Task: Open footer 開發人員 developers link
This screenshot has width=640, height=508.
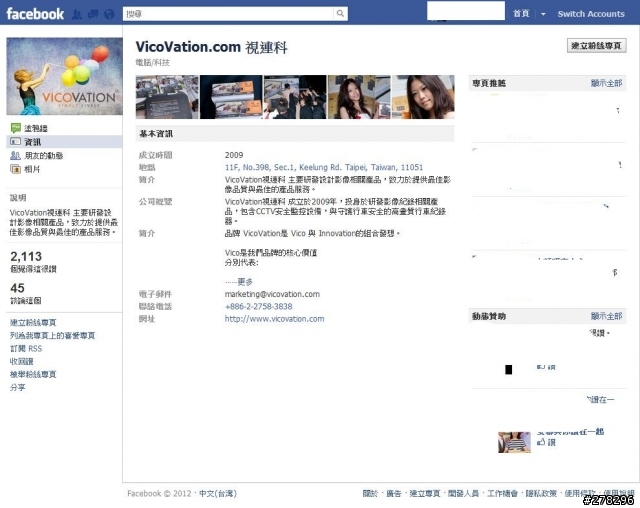Action: pos(463,493)
